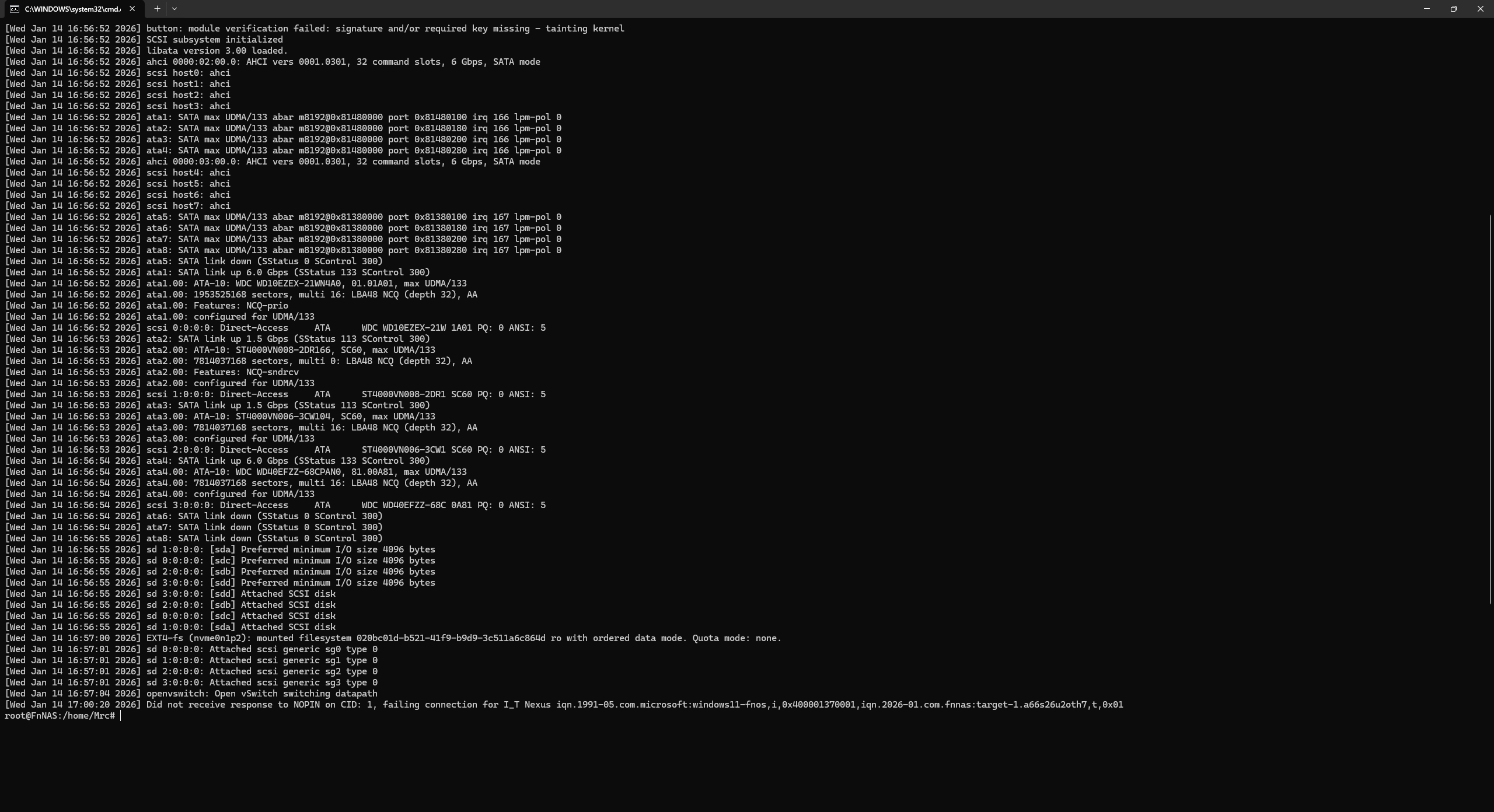Minimize the terminal window

click(x=1426, y=9)
